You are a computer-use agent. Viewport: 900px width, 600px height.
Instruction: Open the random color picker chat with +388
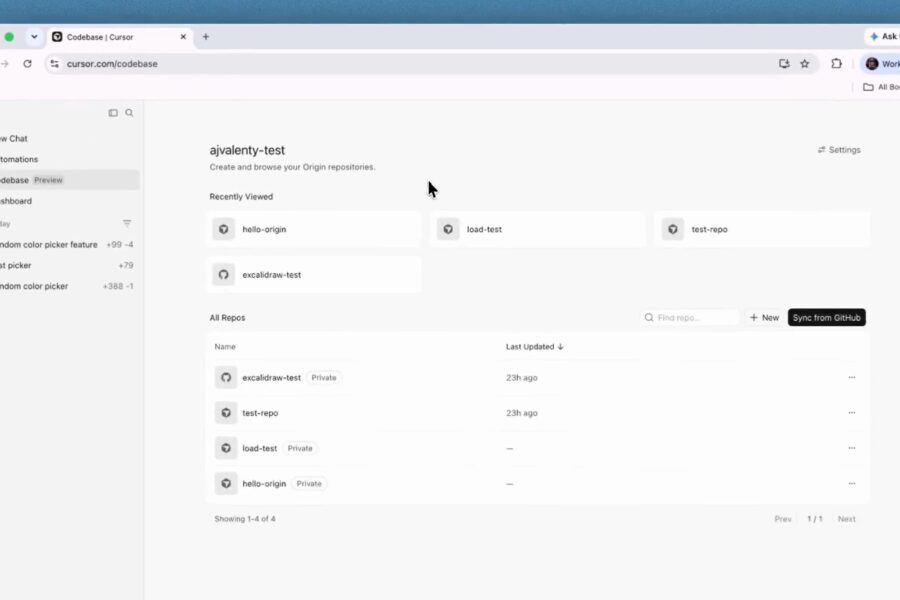[x=69, y=286]
